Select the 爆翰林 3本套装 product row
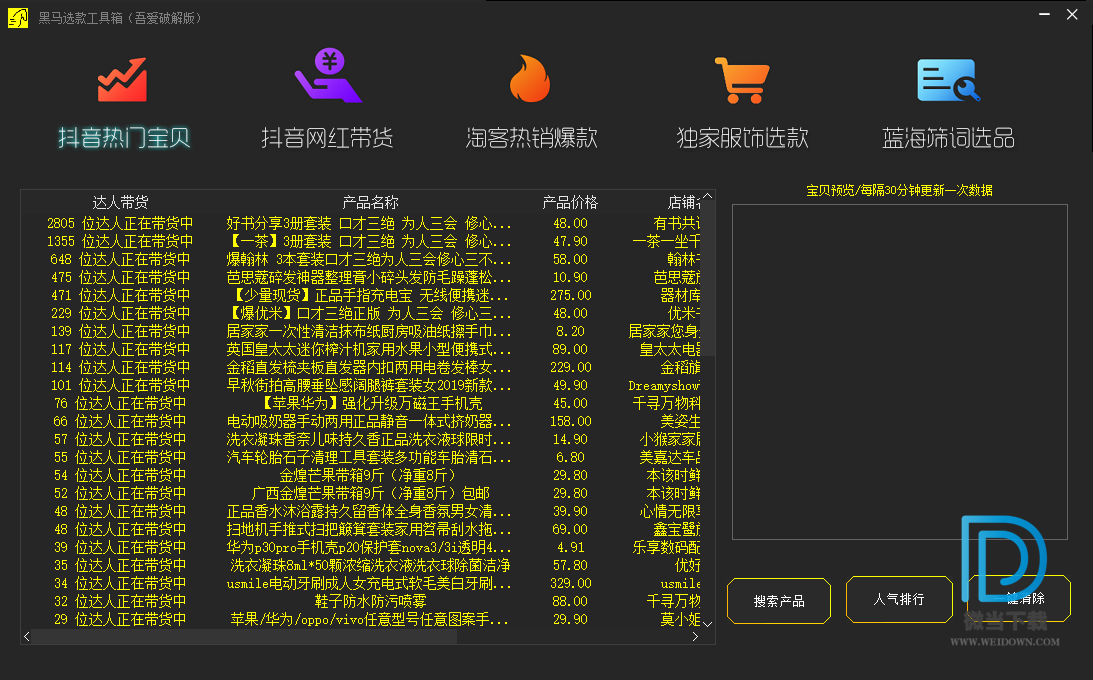 360,259
